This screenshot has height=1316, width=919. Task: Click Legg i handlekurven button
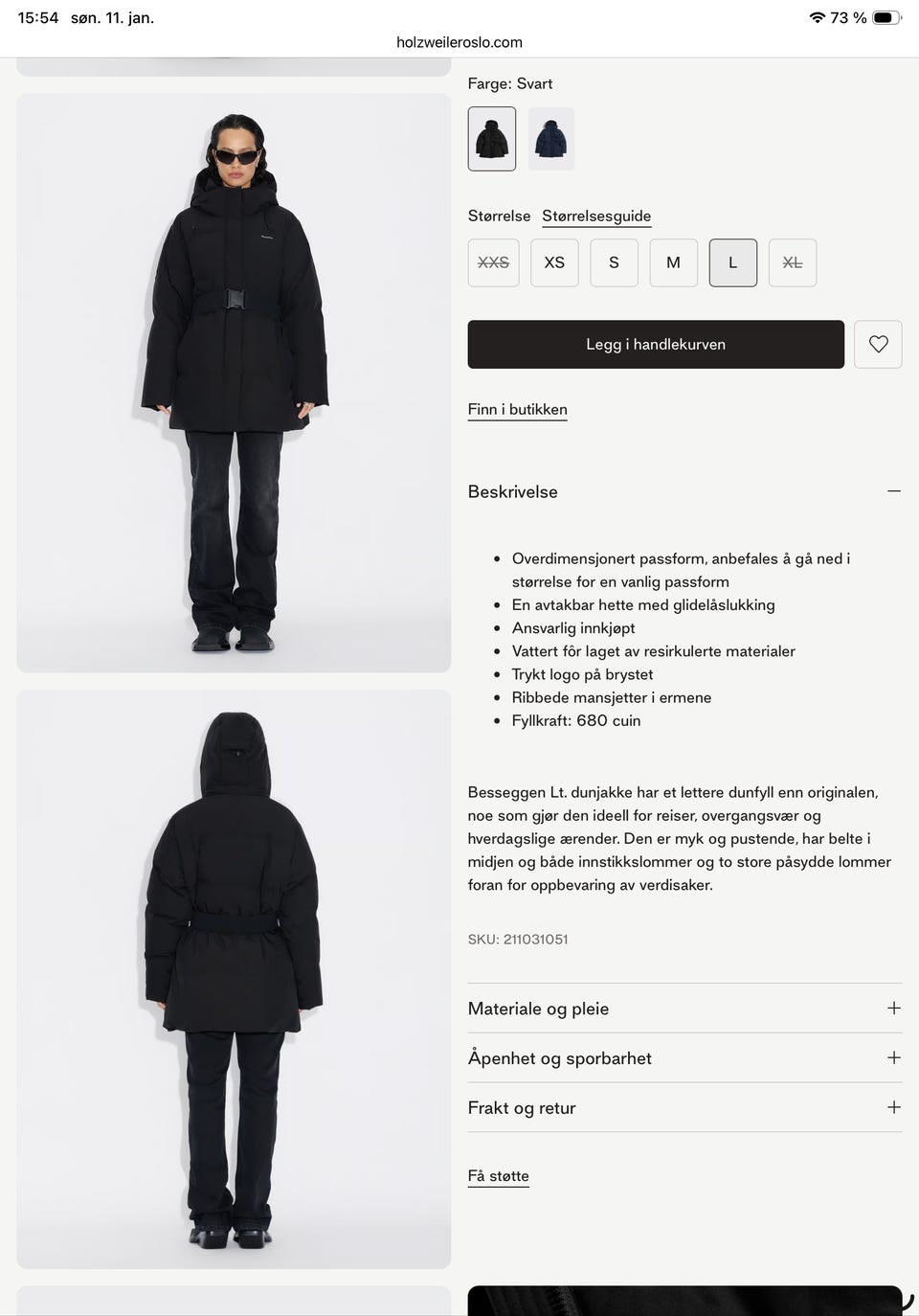pyautogui.click(x=656, y=344)
